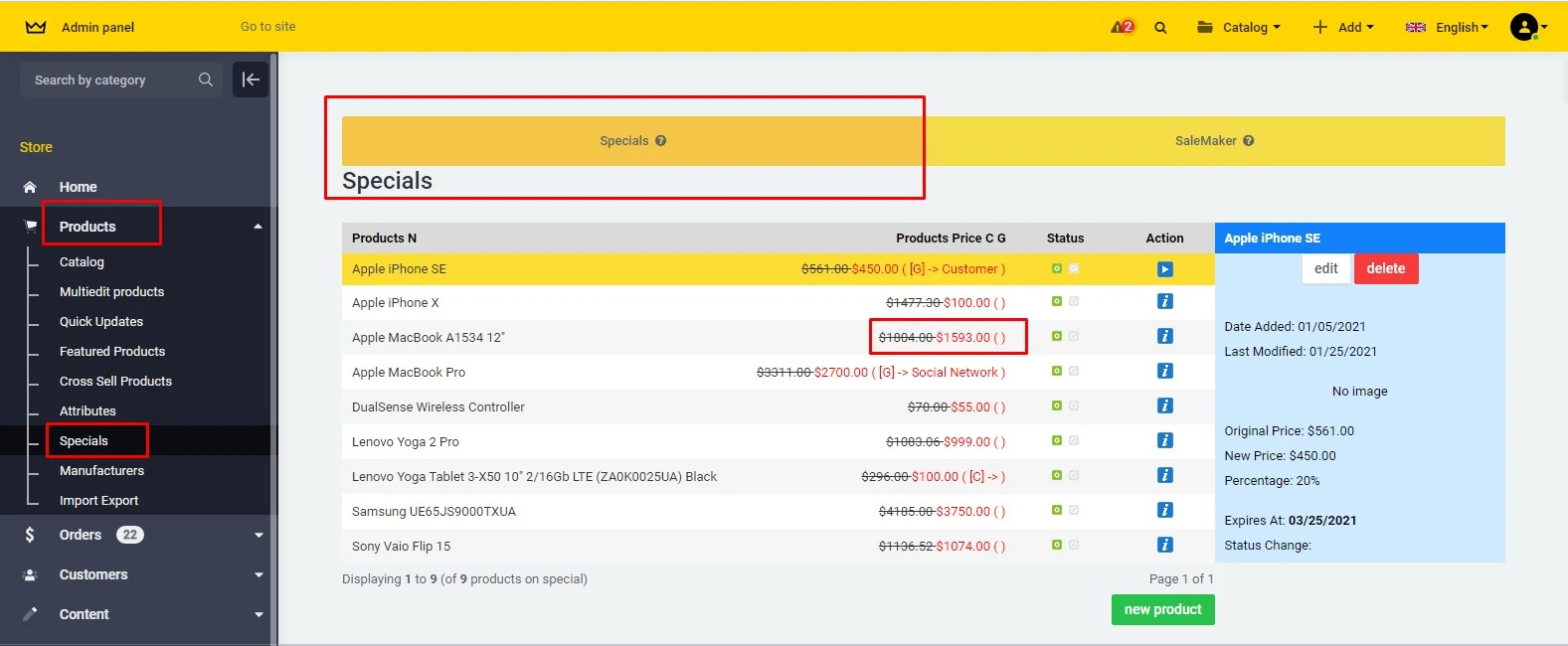Viewport: 1568px width, 646px height.
Task: Open the Add dropdown in top bar
Action: click(1342, 27)
